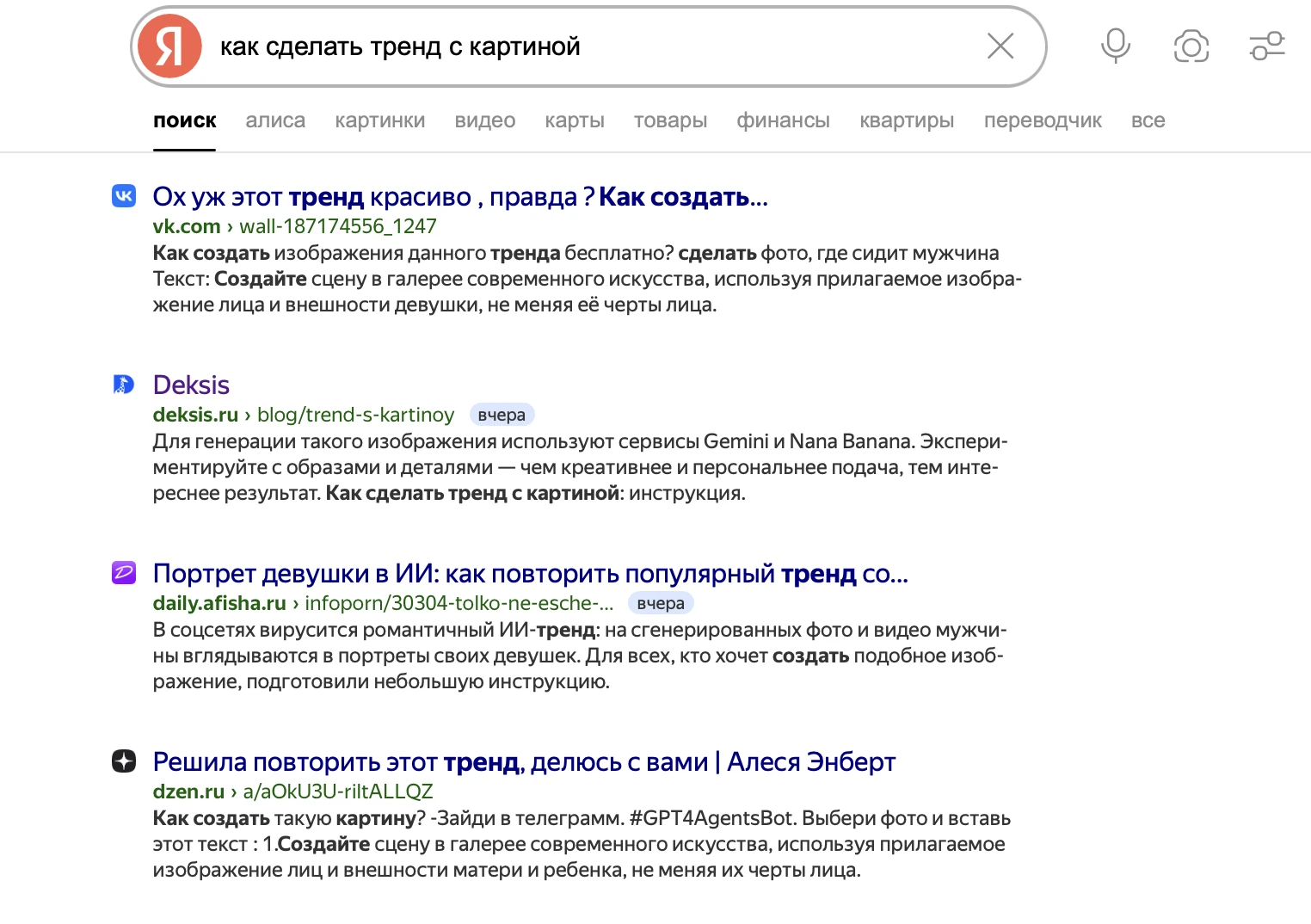
Task: Open search settings sliders icon
Action: tap(1266, 46)
